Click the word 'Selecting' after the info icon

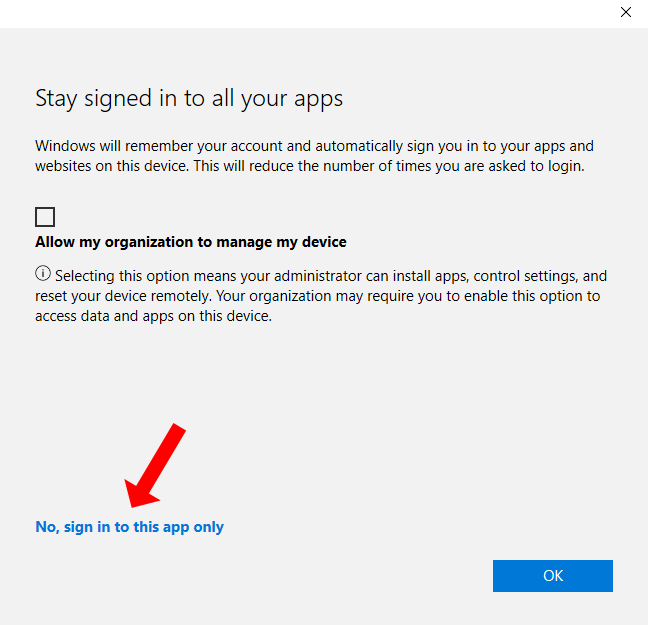84,276
